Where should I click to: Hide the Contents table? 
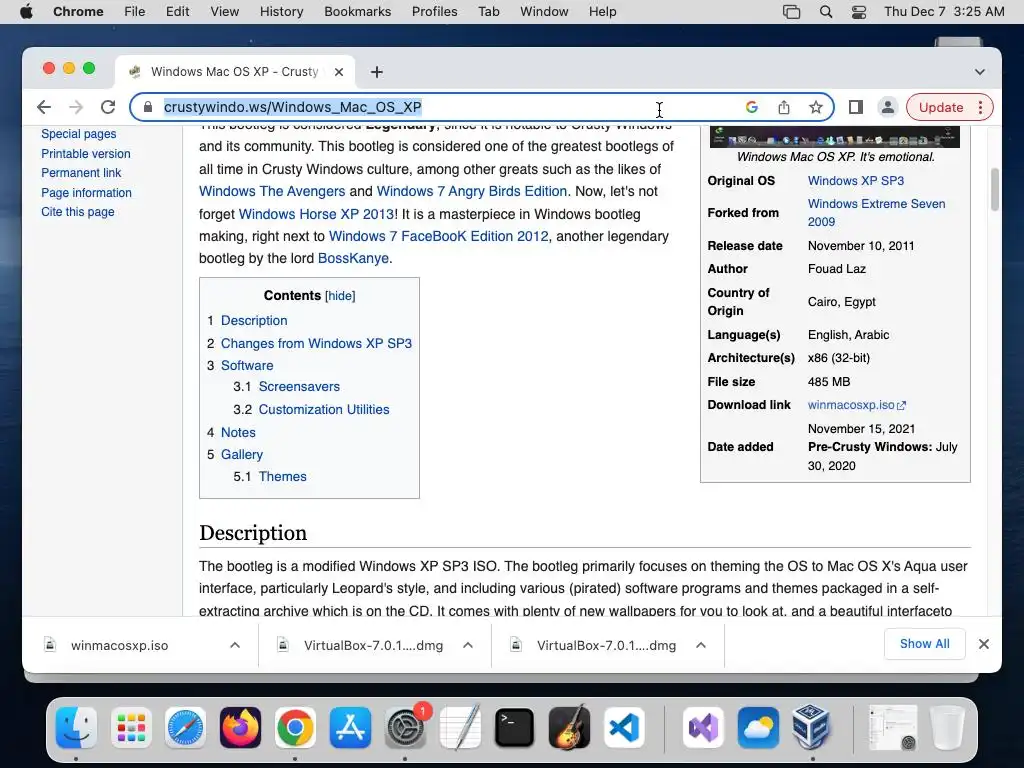point(340,296)
